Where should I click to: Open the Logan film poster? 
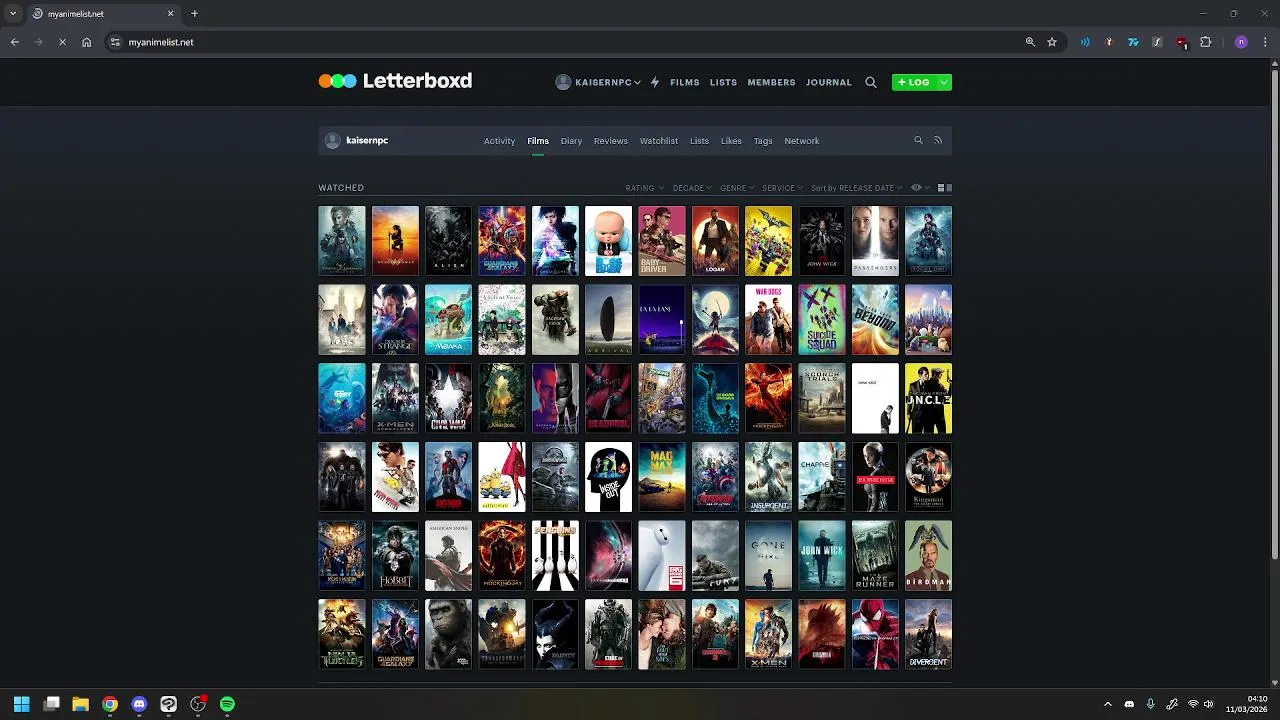click(715, 241)
